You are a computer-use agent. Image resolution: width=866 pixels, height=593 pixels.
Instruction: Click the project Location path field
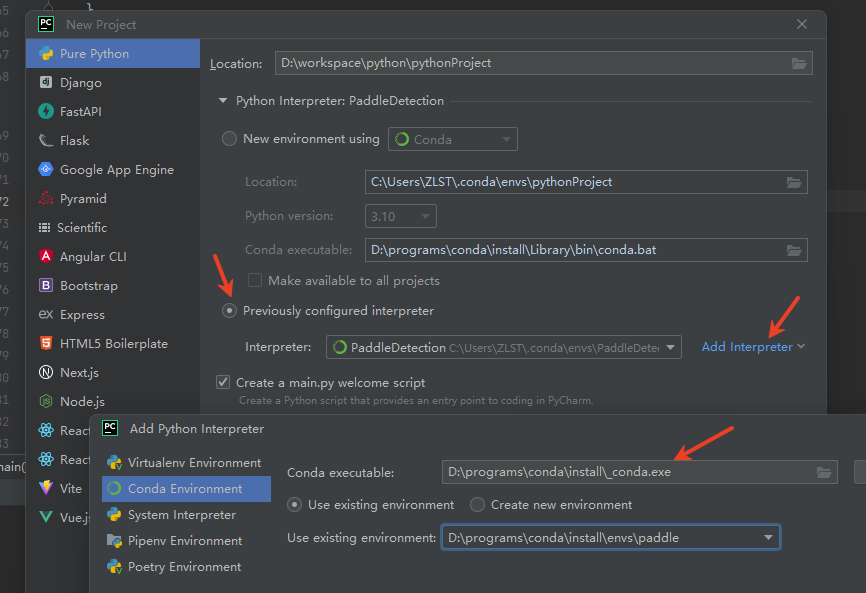543,63
